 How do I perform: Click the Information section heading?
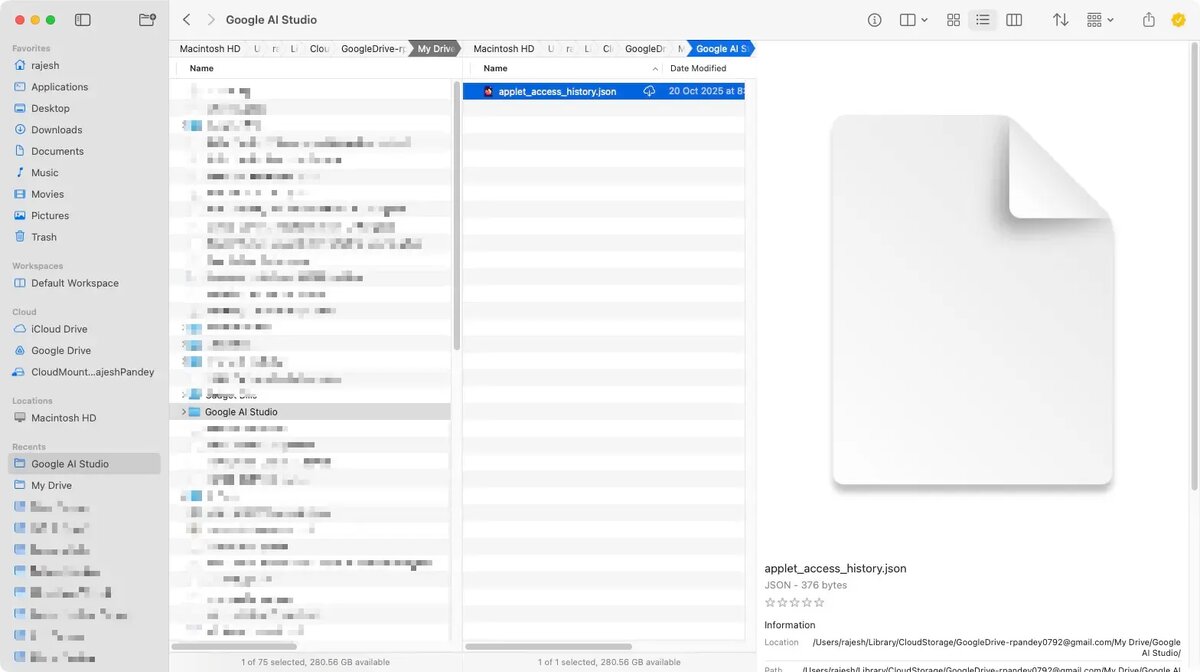790,625
